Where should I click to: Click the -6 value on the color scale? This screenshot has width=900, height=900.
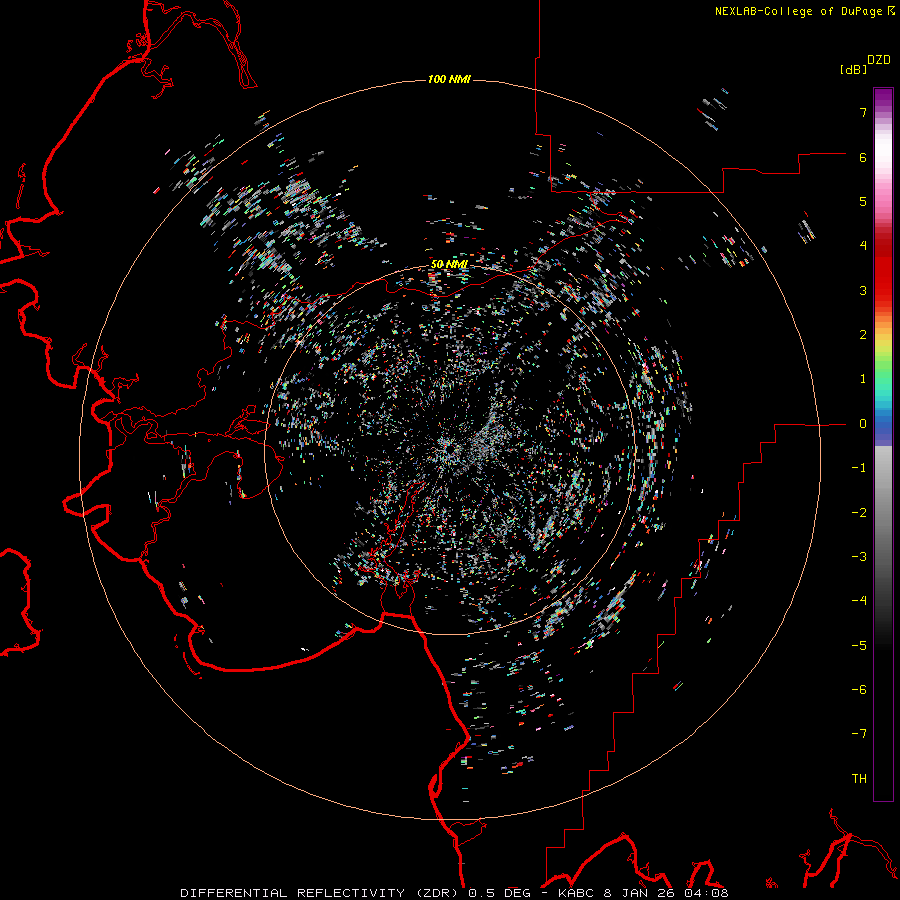[x=859, y=690]
